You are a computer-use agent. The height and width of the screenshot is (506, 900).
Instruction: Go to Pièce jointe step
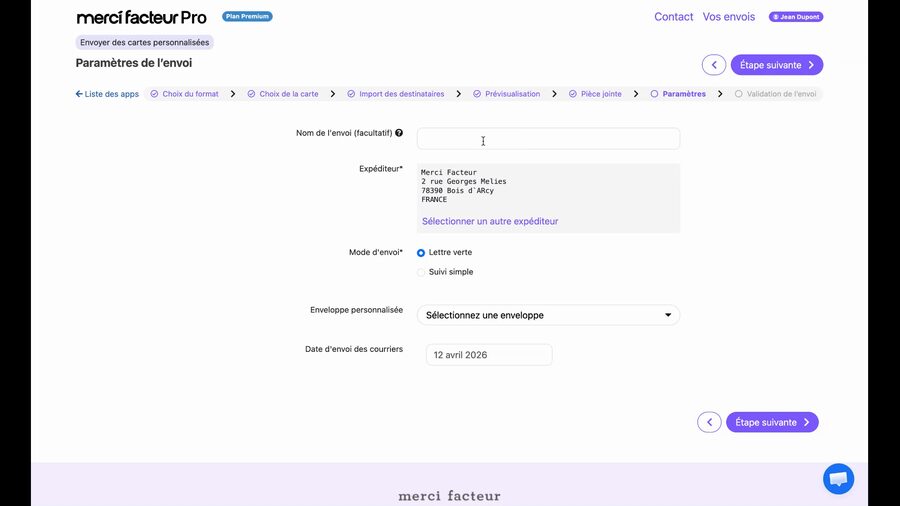coord(595,94)
